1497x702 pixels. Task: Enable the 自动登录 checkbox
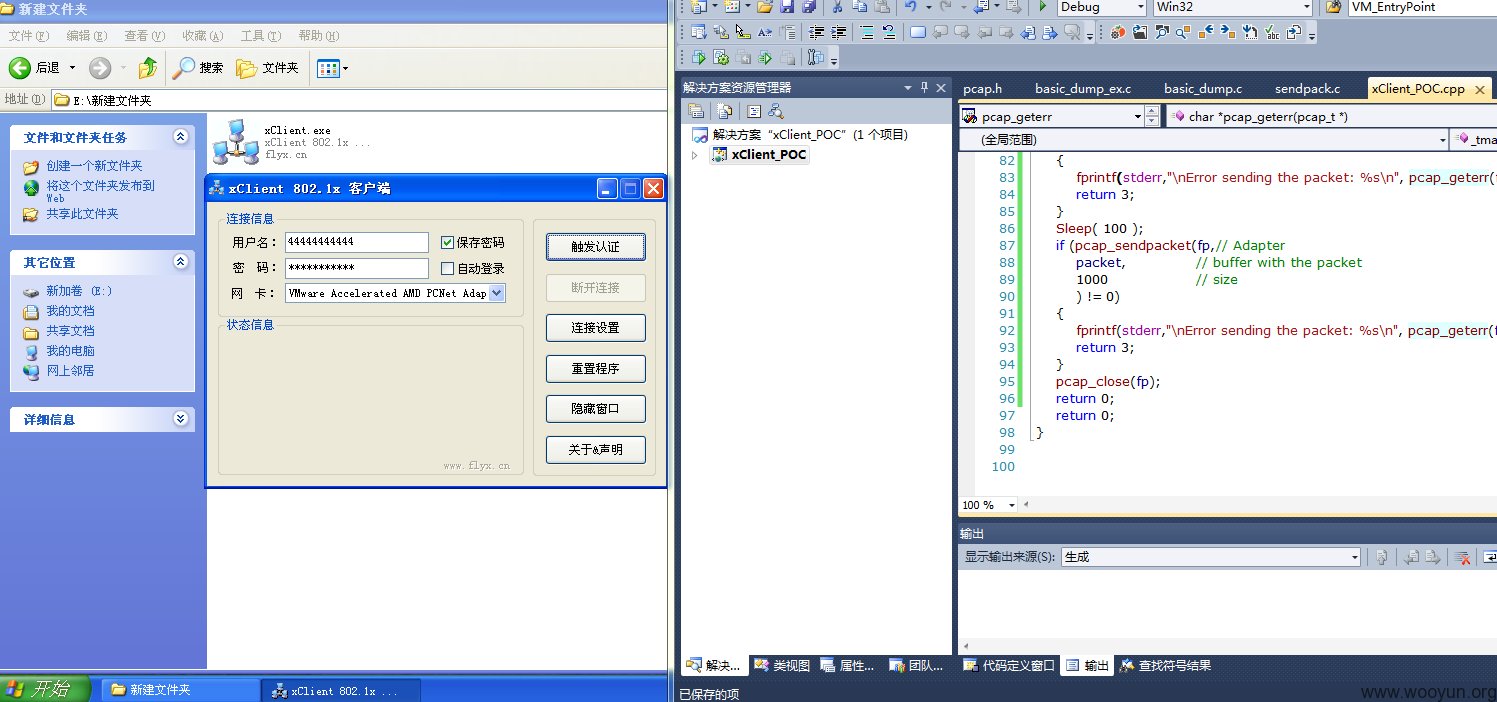[447, 268]
